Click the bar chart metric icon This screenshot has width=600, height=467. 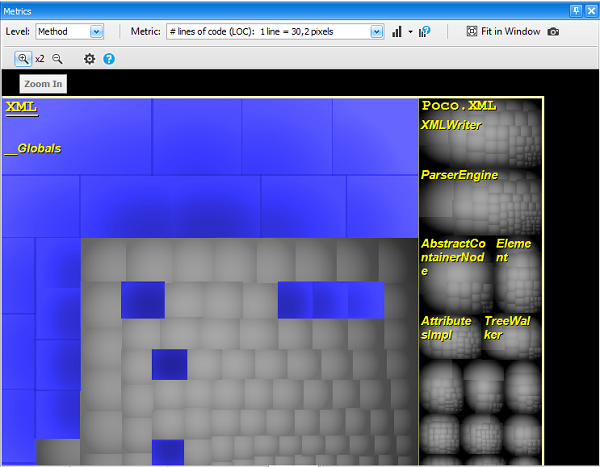click(397, 32)
